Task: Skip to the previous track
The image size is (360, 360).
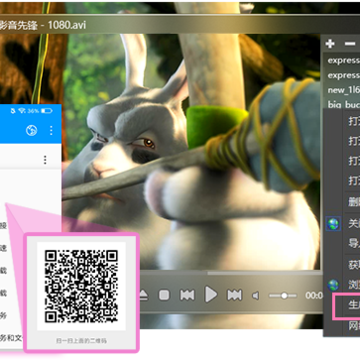Action: pos(187,295)
